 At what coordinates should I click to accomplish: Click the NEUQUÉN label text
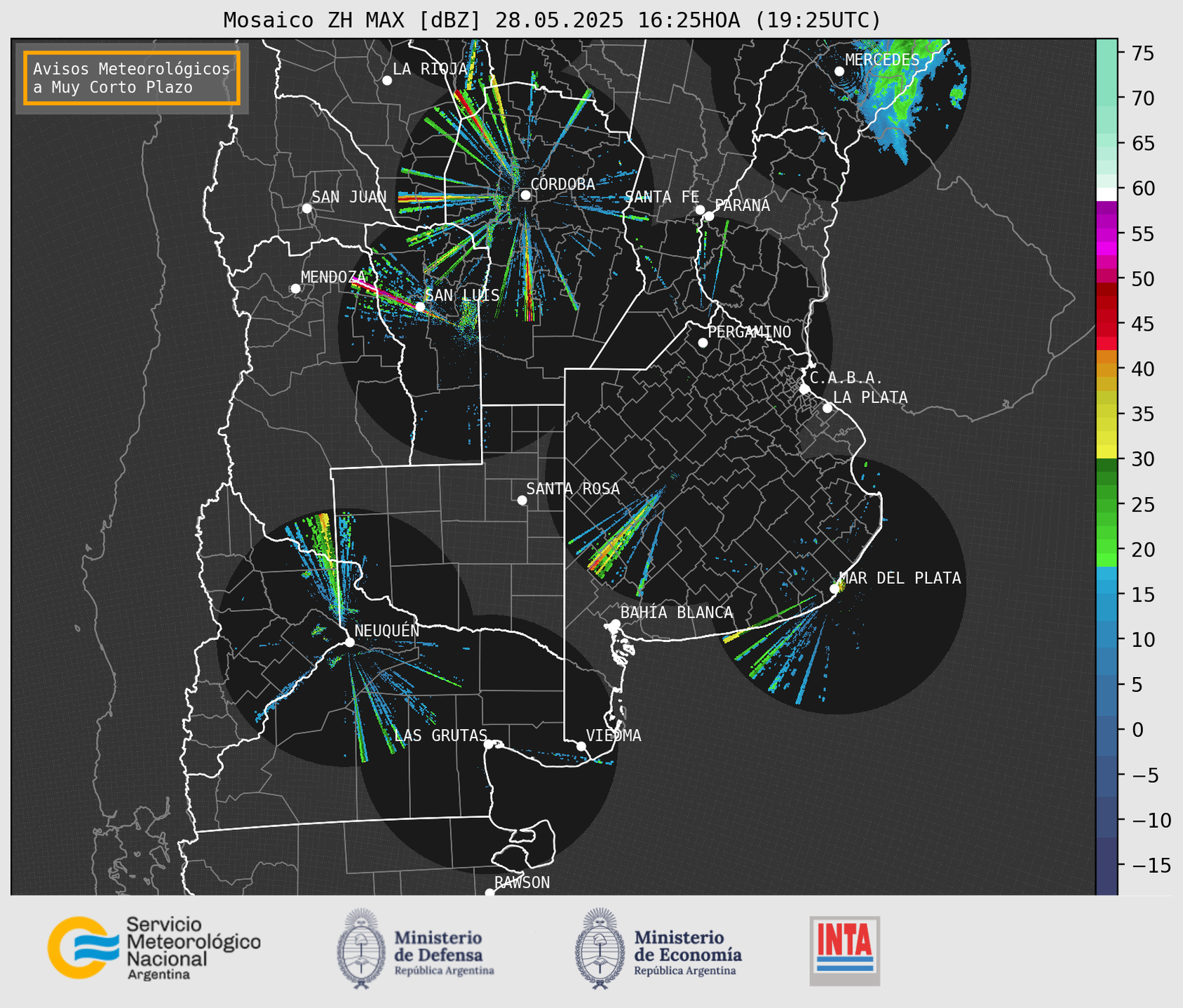(386, 631)
